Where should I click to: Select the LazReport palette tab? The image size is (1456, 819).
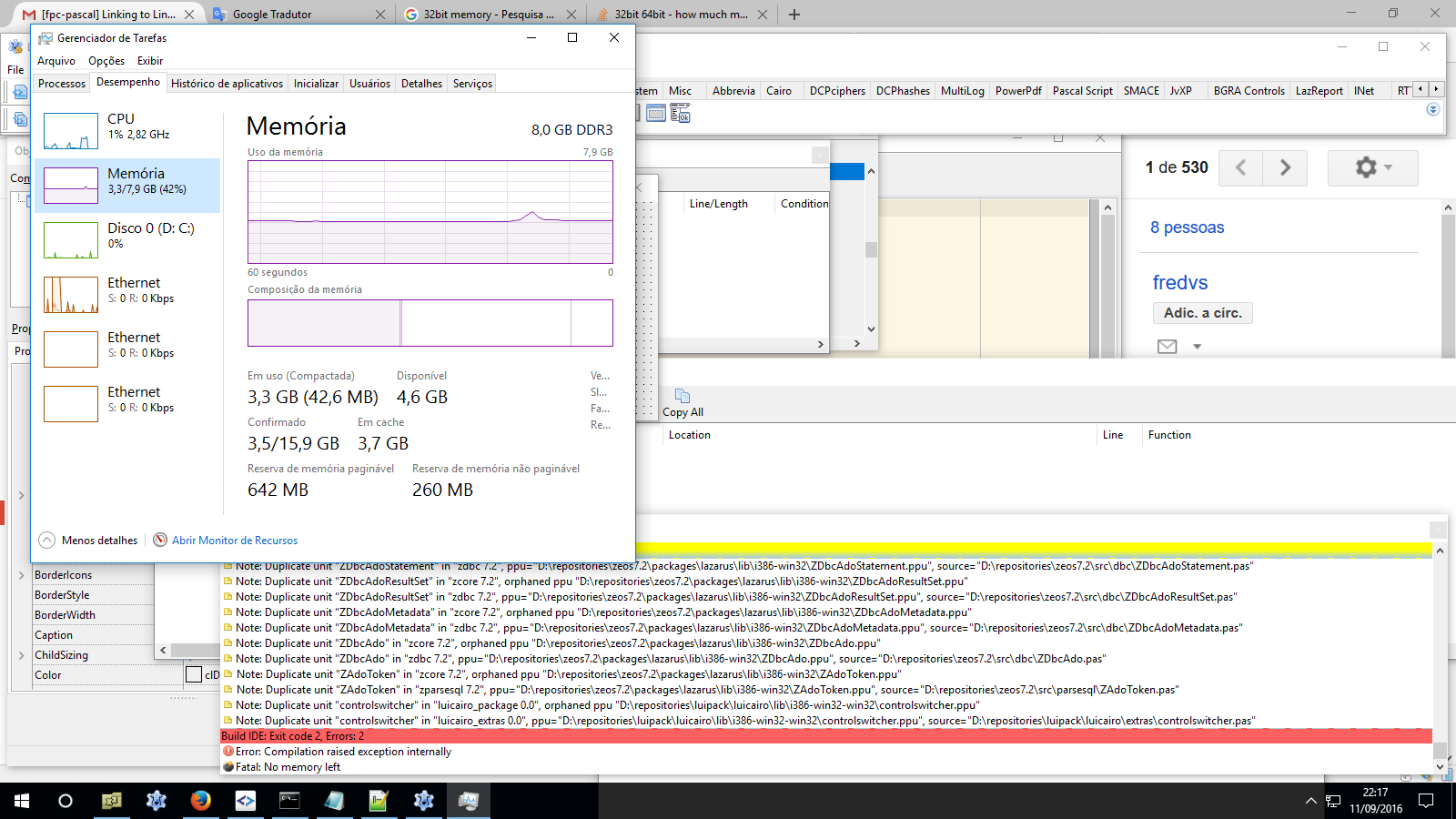[x=1319, y=91]
